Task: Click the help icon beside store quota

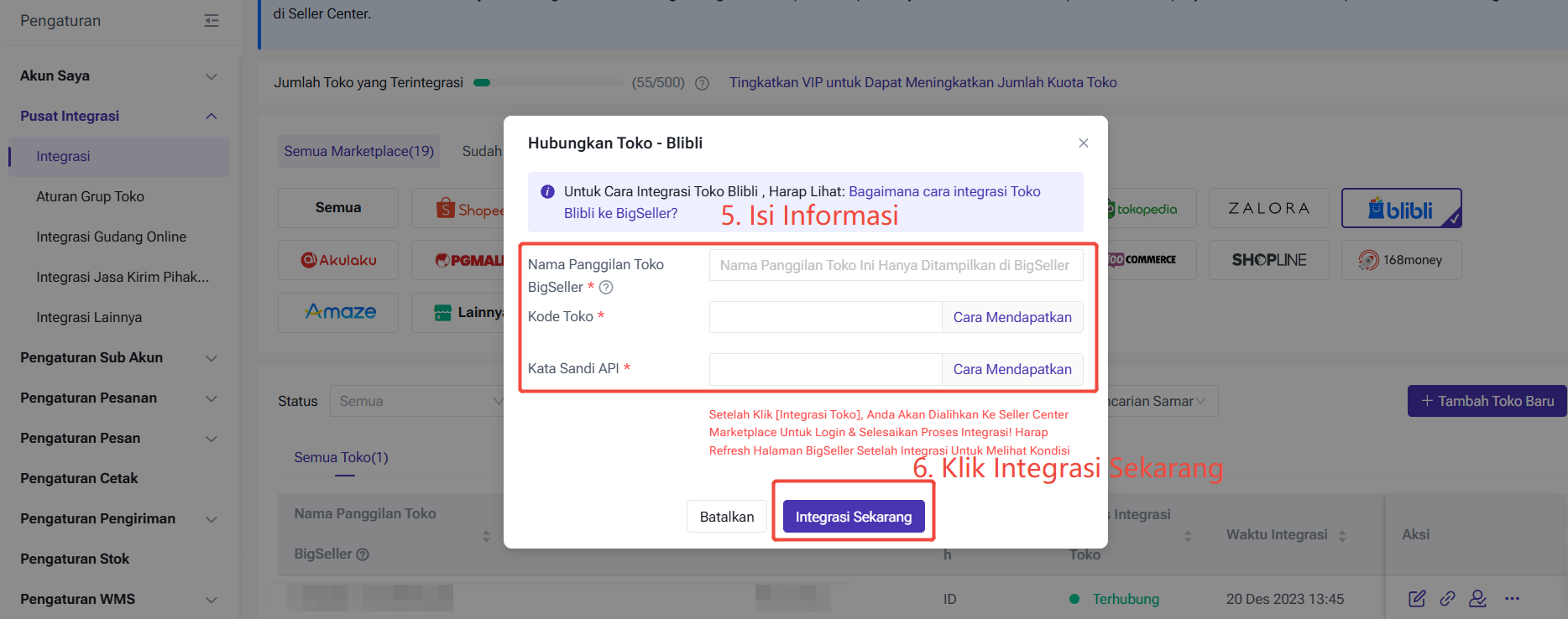Action: point(703,83)
